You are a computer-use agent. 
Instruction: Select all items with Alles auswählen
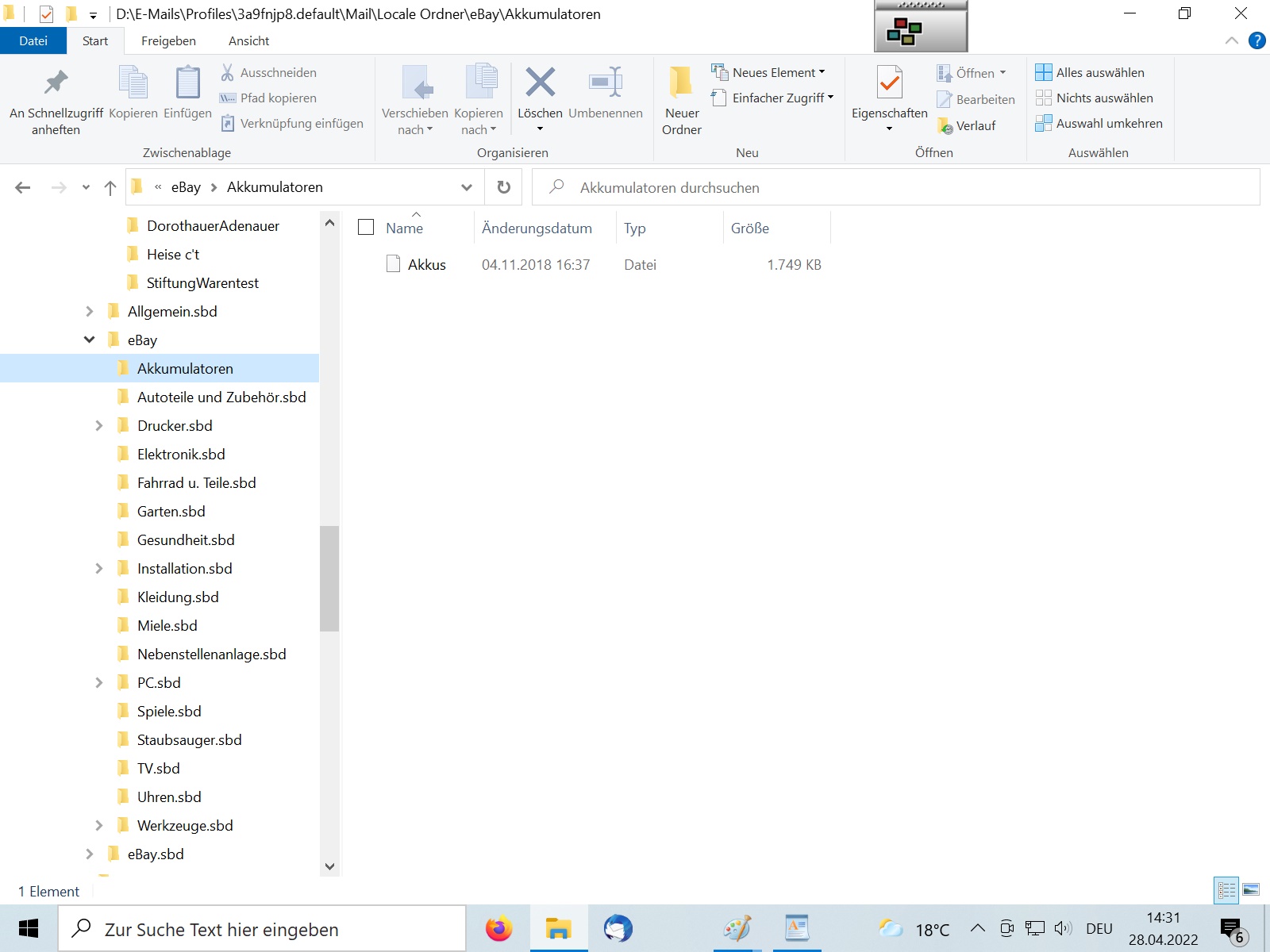pyautogui.click(x=1090, y=72)
